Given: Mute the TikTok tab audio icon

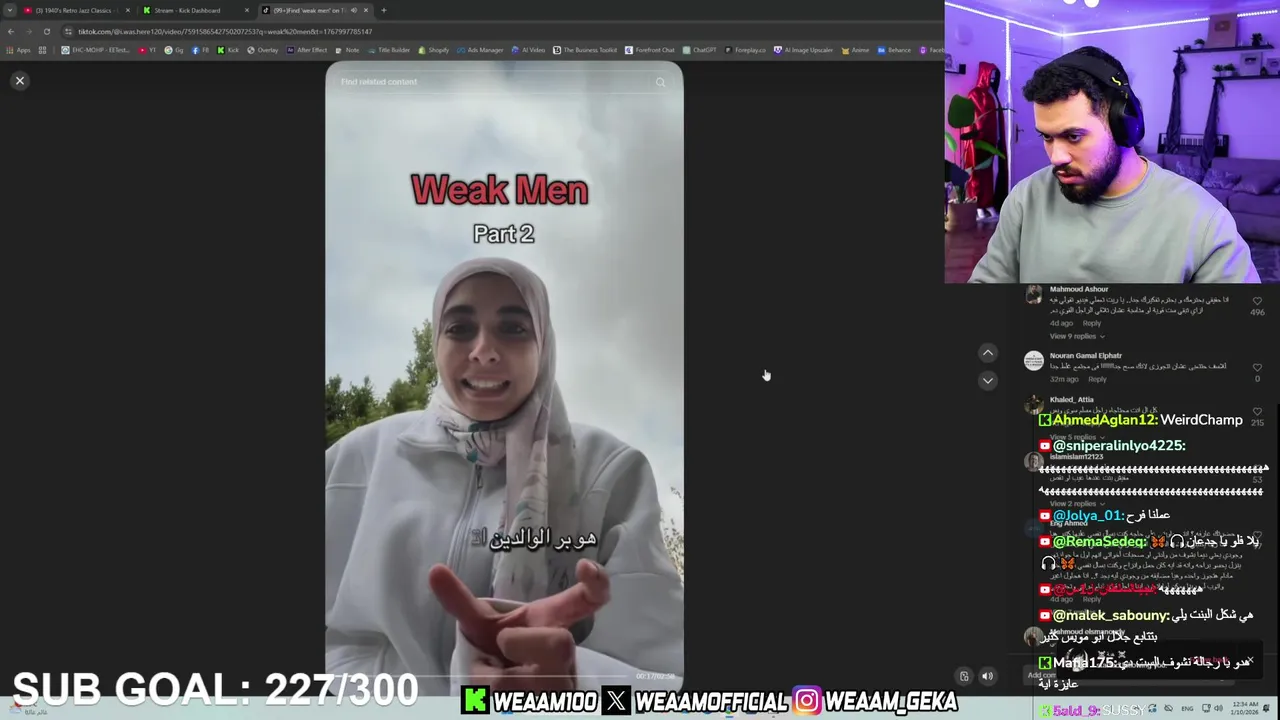Looking at the screenshot, I should (353, 10).
